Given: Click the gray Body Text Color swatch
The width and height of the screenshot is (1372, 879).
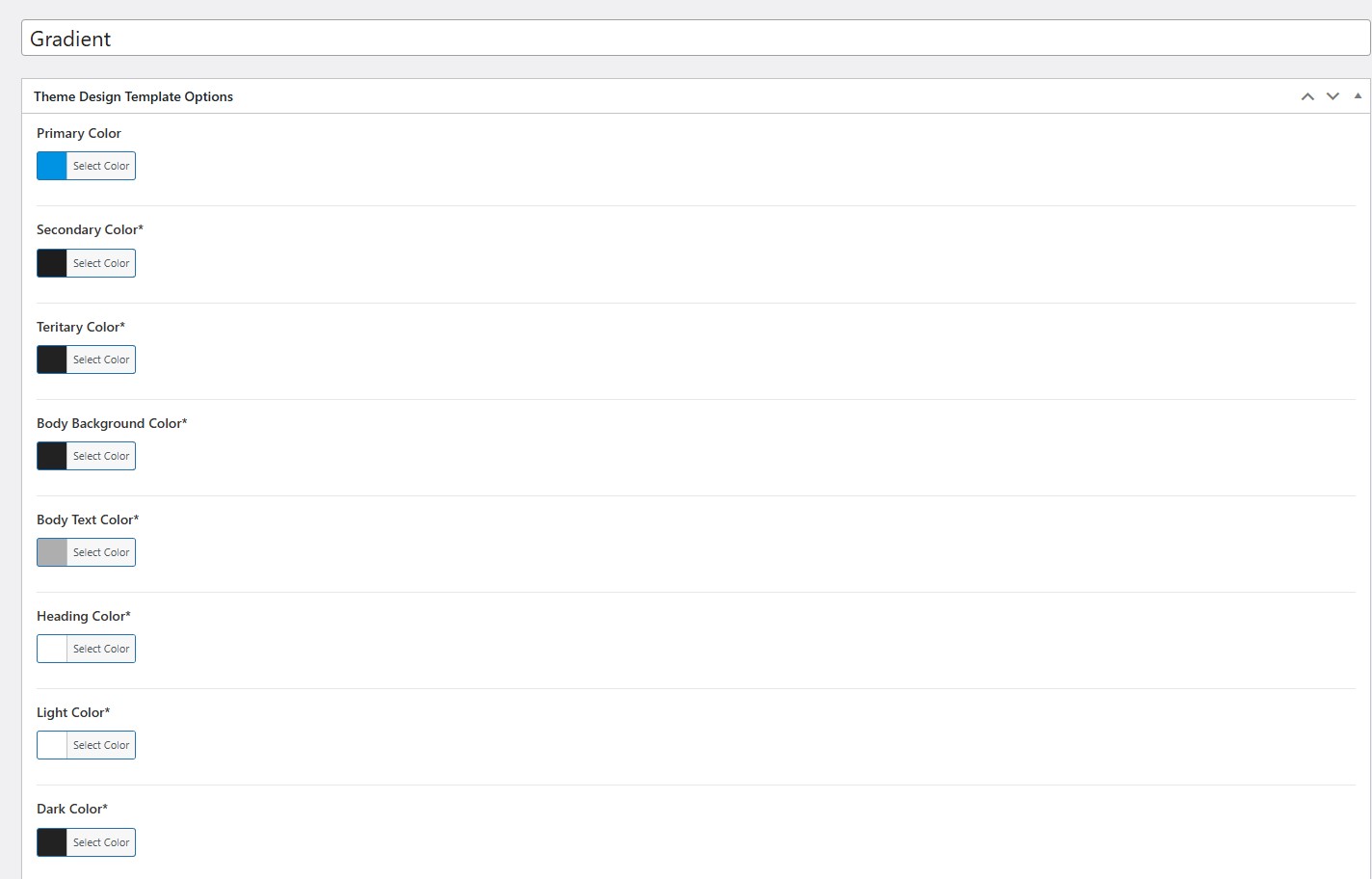Looking at the screenshot, I should 52,552.
